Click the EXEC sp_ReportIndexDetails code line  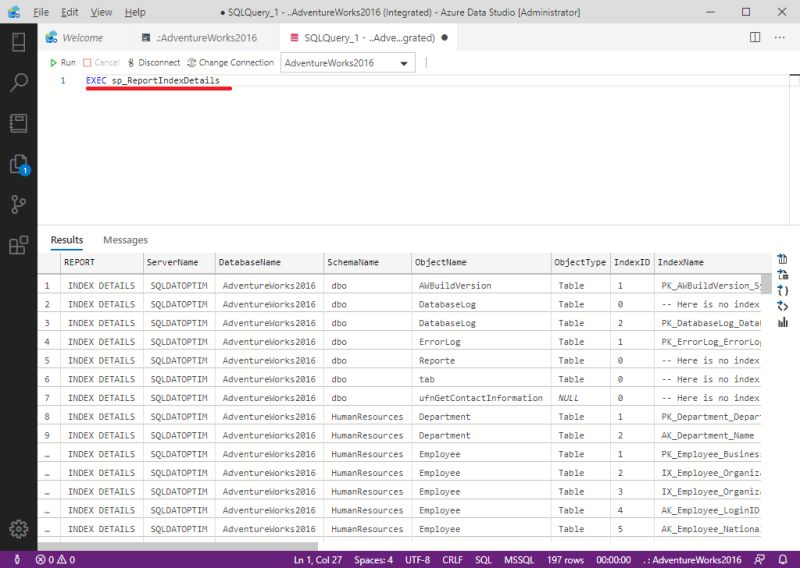153,81
